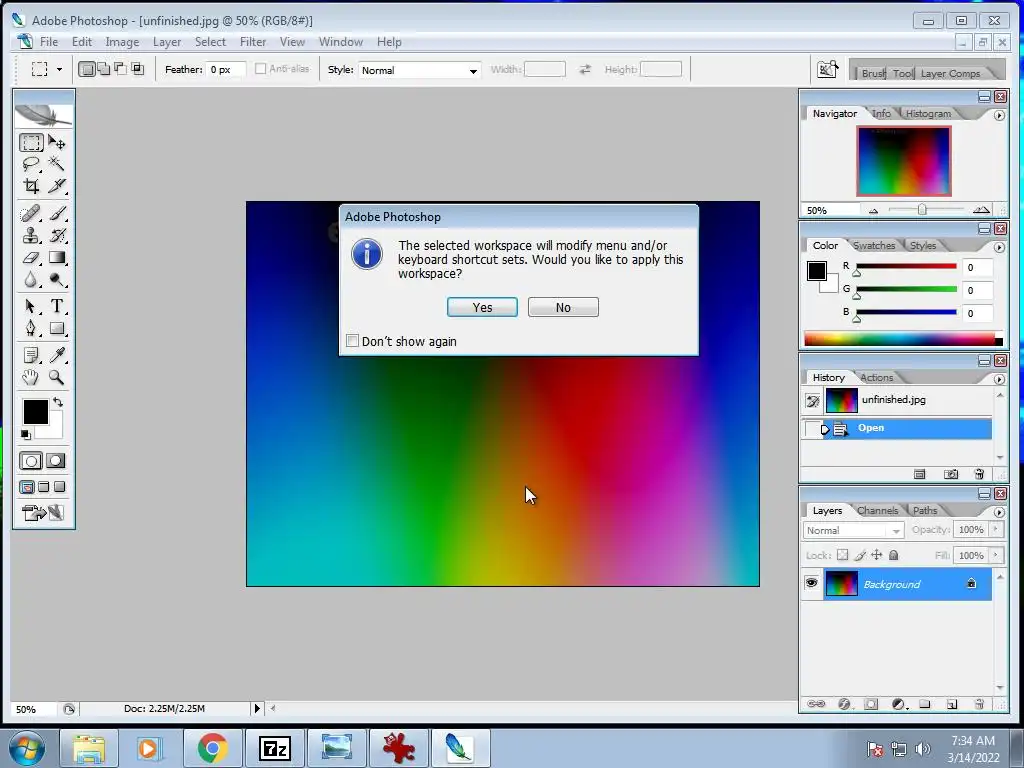
Task: Open the Image menu
Action: [x=122, y=42]
